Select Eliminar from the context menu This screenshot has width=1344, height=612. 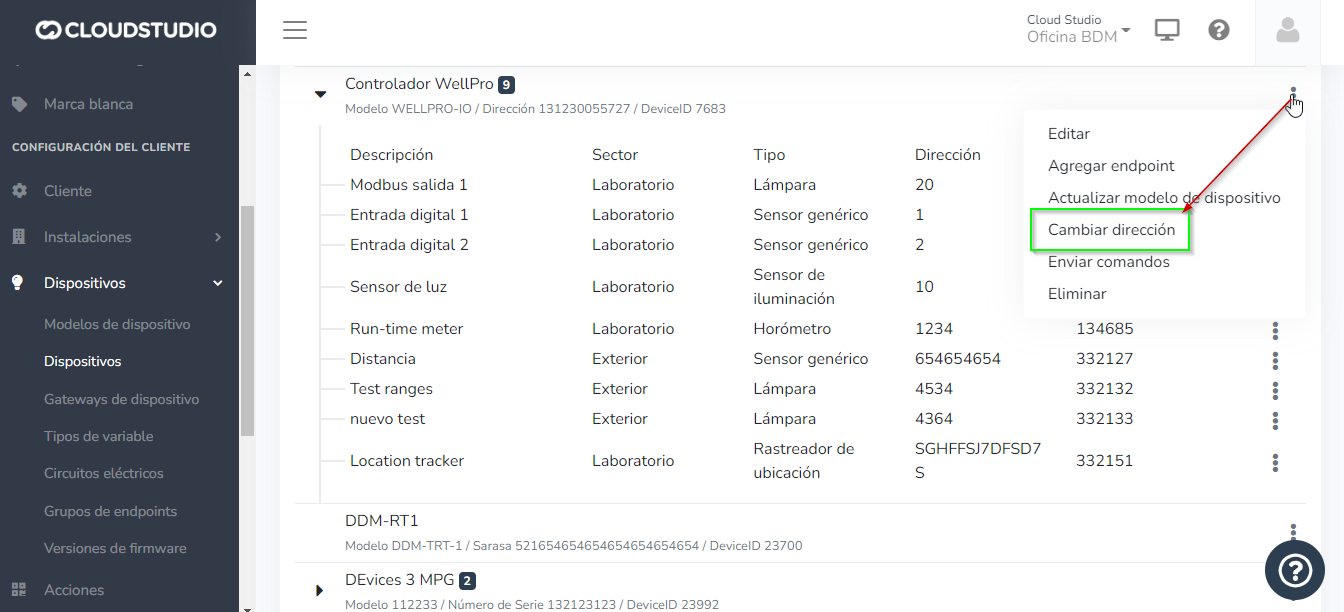pos(1077,294)
